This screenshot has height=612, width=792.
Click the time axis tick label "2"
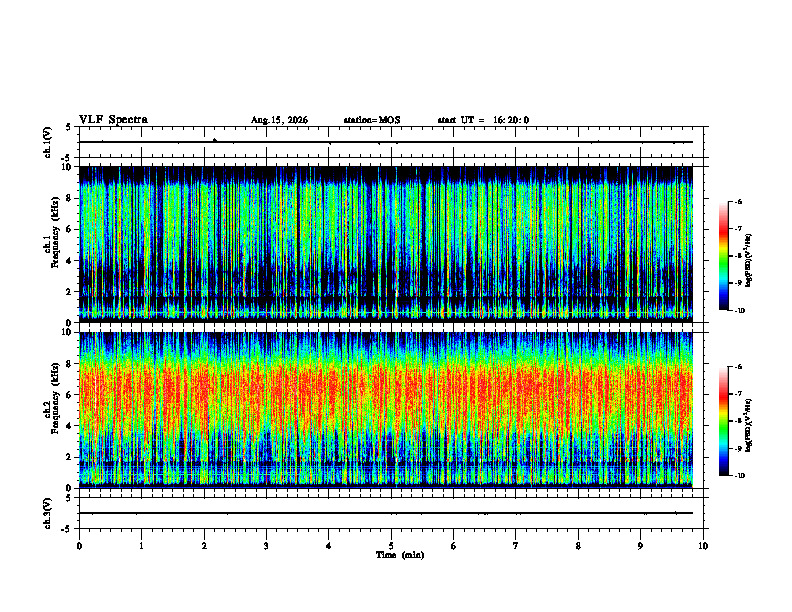tap(204, 546)
